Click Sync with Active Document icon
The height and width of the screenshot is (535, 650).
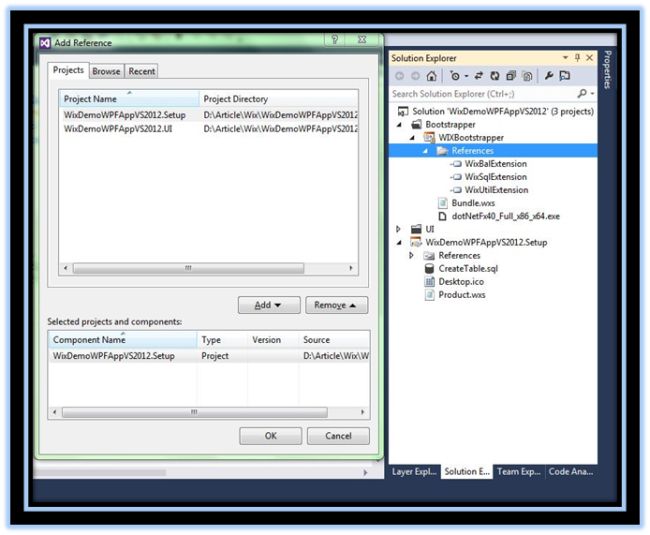479,75
